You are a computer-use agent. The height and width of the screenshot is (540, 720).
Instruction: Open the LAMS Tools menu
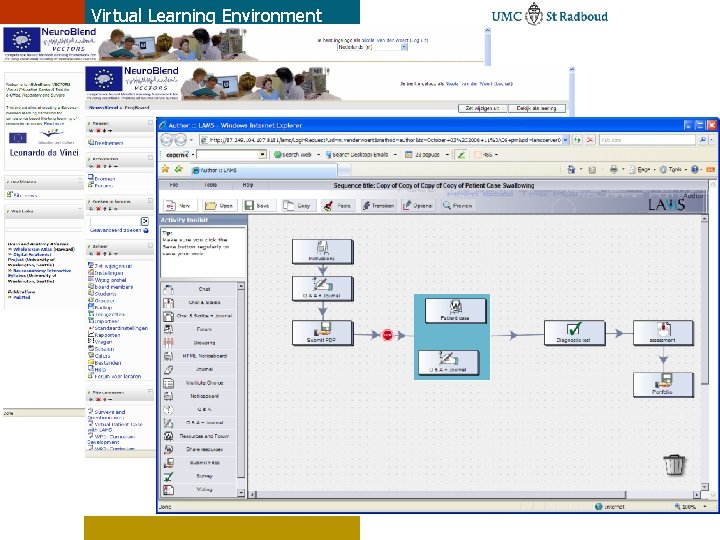211,185
